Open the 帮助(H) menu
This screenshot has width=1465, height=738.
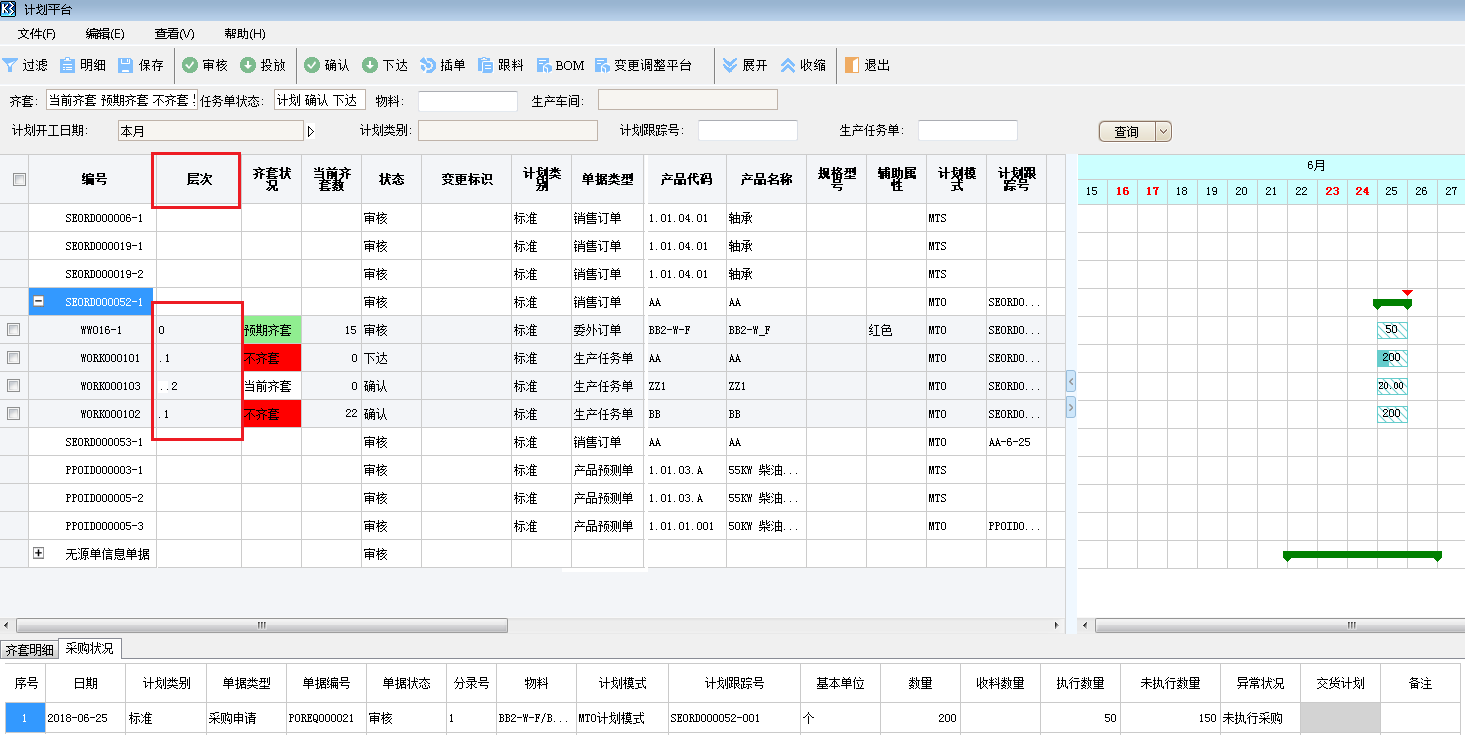[x=244, y=34]
